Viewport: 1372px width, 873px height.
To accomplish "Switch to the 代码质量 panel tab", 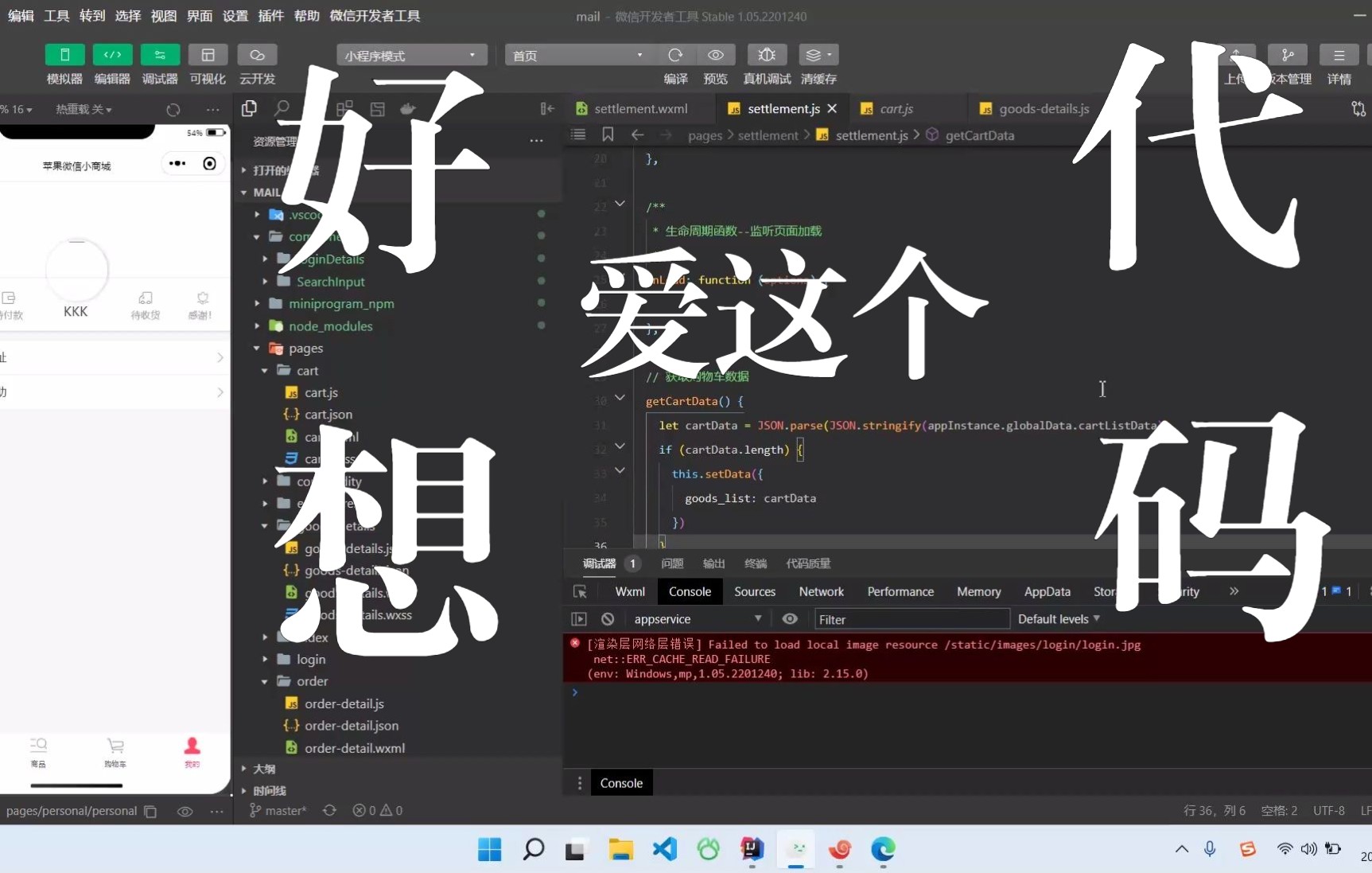I will click(x=808, y=563).
